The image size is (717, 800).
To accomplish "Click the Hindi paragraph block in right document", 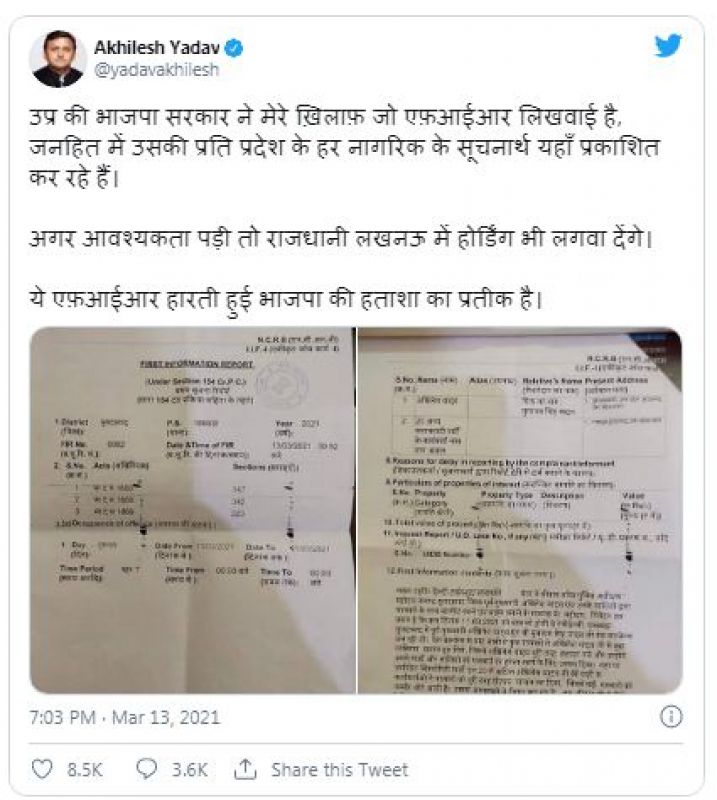I will (x=514, y=641).
